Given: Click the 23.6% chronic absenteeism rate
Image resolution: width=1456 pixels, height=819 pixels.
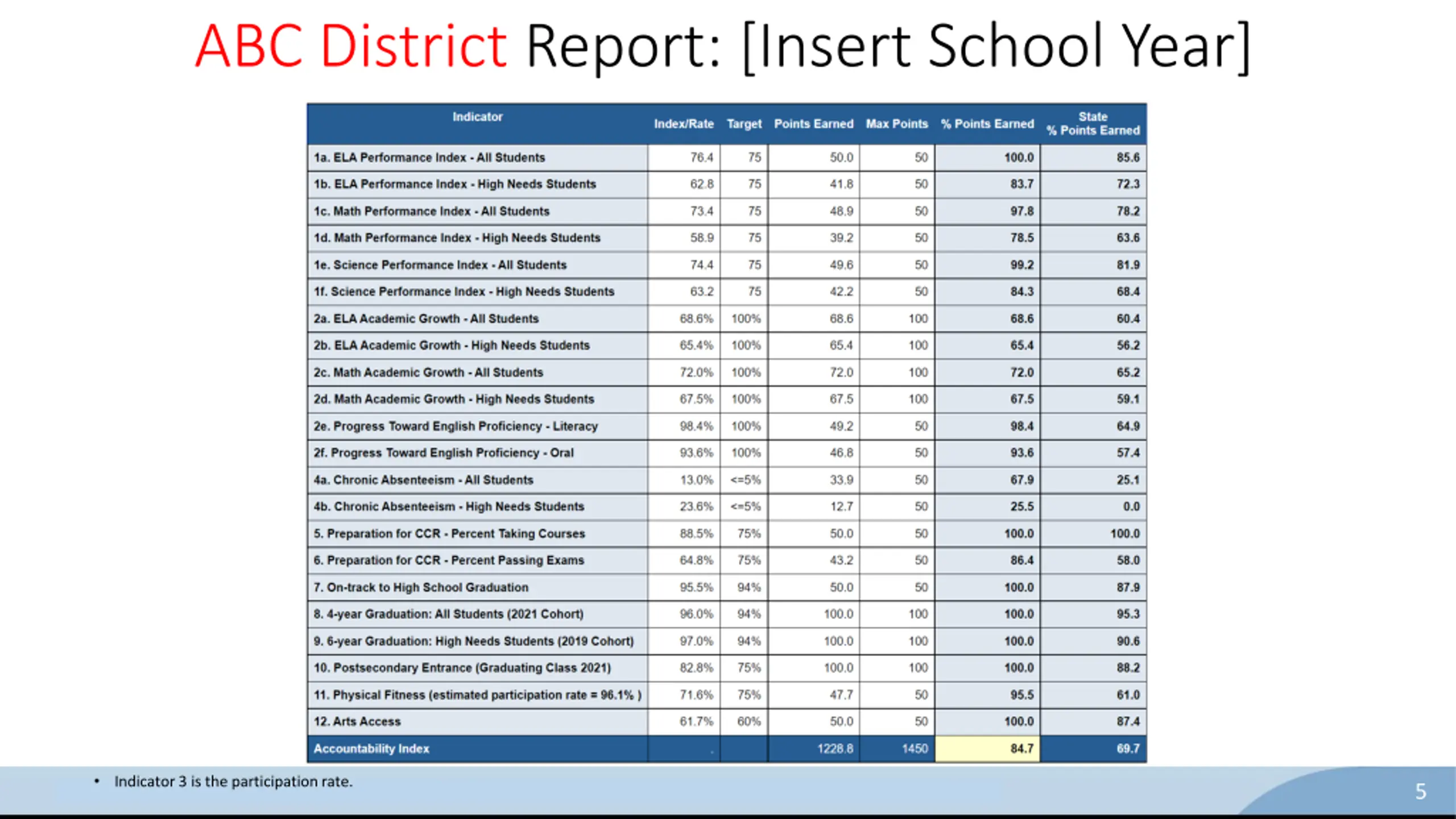Looking at the screenshot, I should click(x=697, y=506).
